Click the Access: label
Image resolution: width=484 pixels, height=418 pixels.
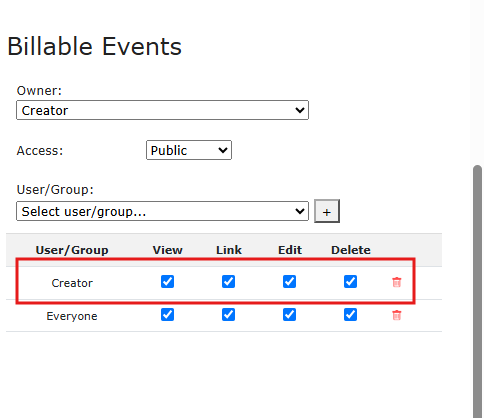tap(40, 151)
